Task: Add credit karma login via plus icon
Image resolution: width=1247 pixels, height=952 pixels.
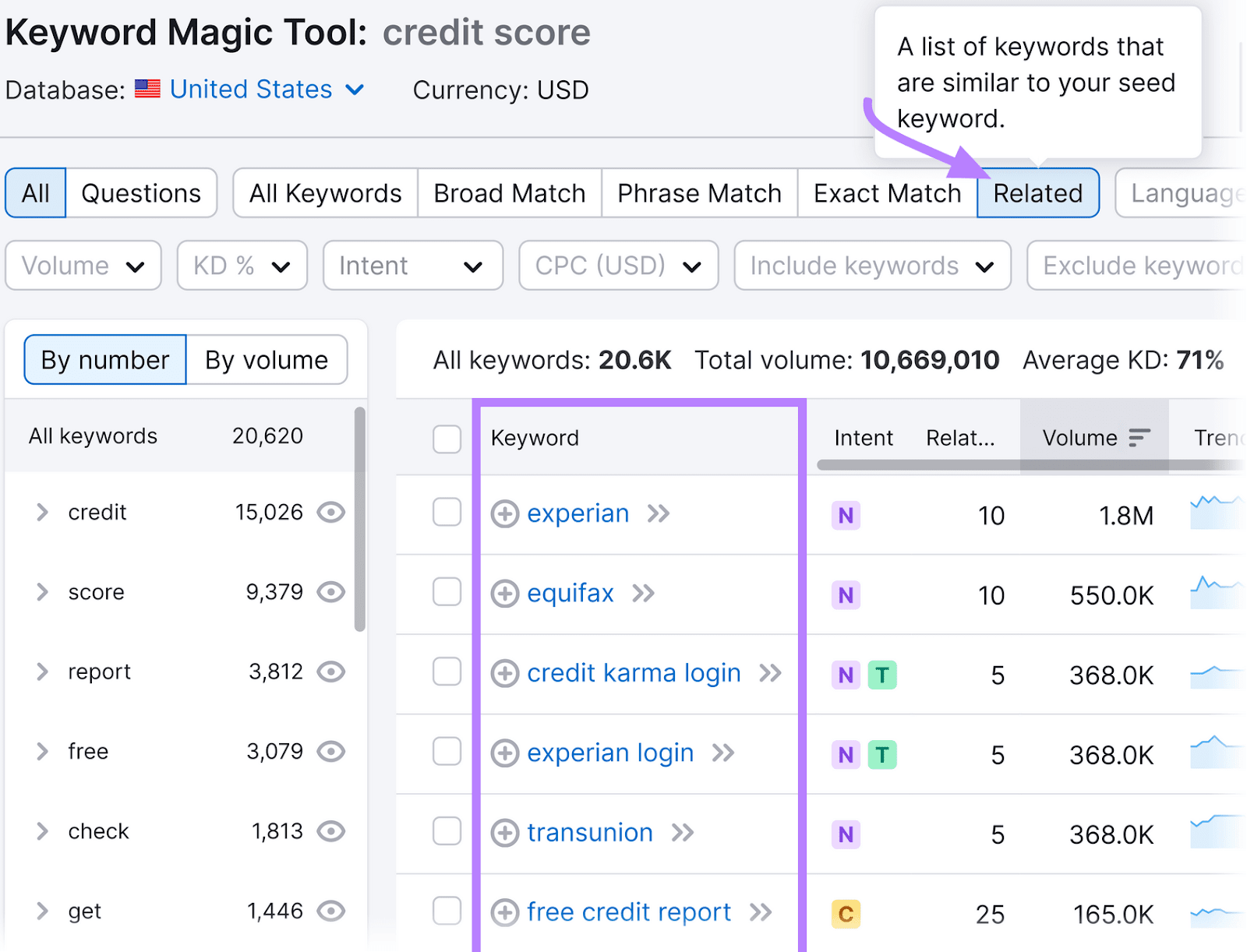Action: tap(504, 673)
